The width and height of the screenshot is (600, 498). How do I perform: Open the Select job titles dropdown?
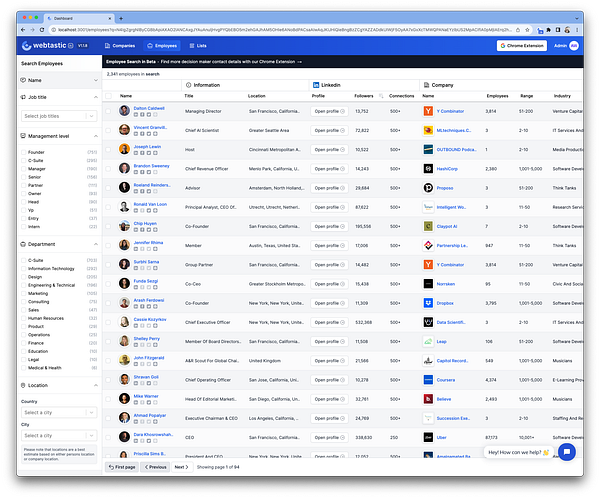tap(59, 116)
